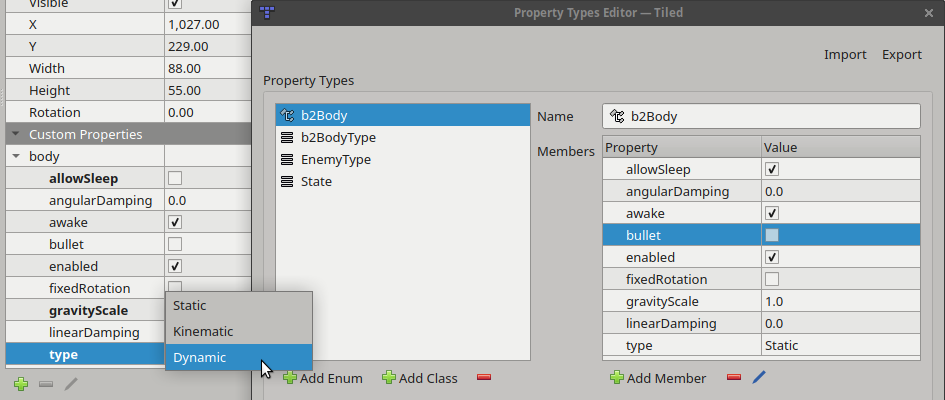The image size is (945, 400).
Task: Select bullet member row in Members table
Action: 761,235
